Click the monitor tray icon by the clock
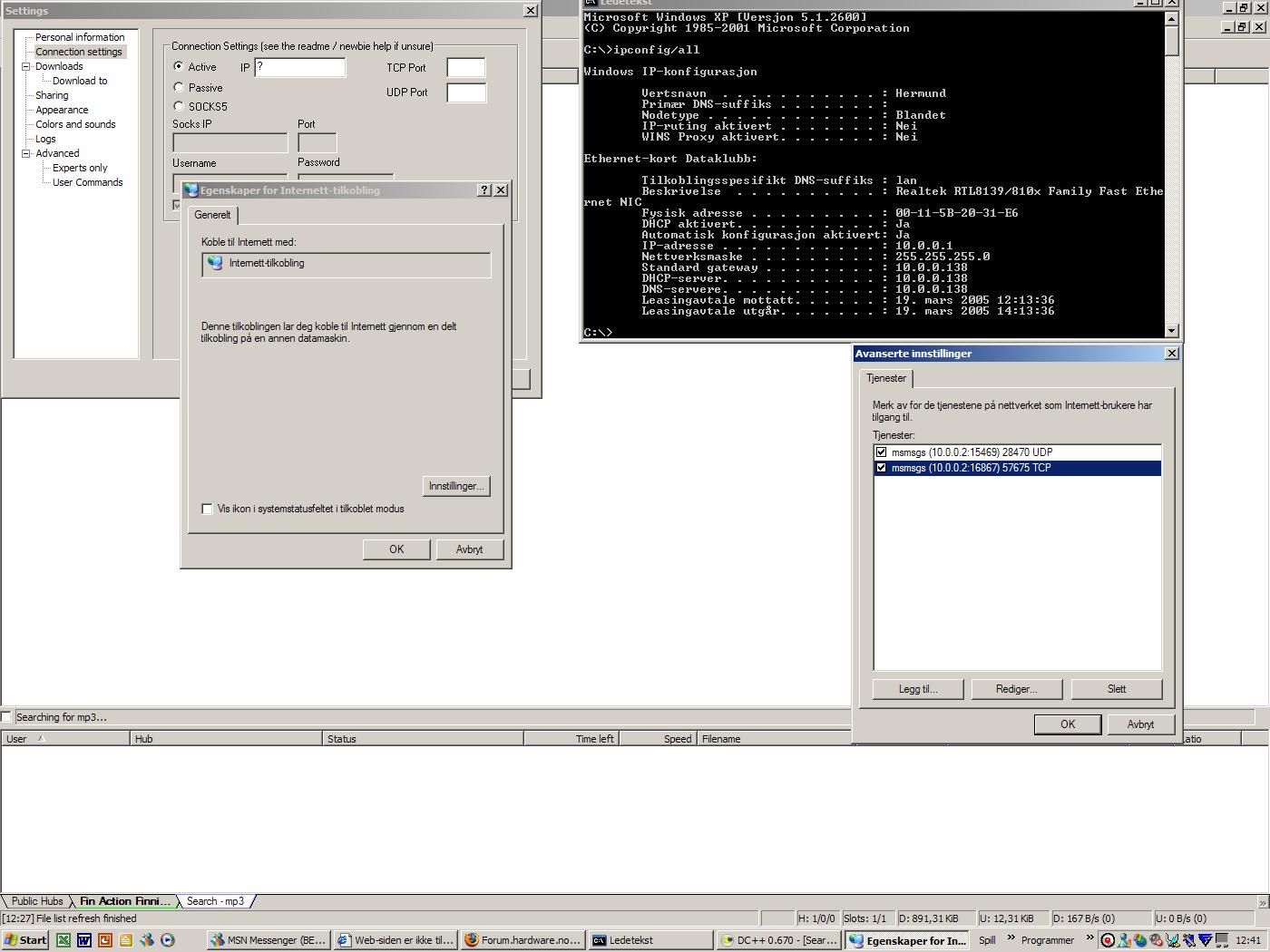Viewport: 1270px width, 952px height. coord(1222,940)
